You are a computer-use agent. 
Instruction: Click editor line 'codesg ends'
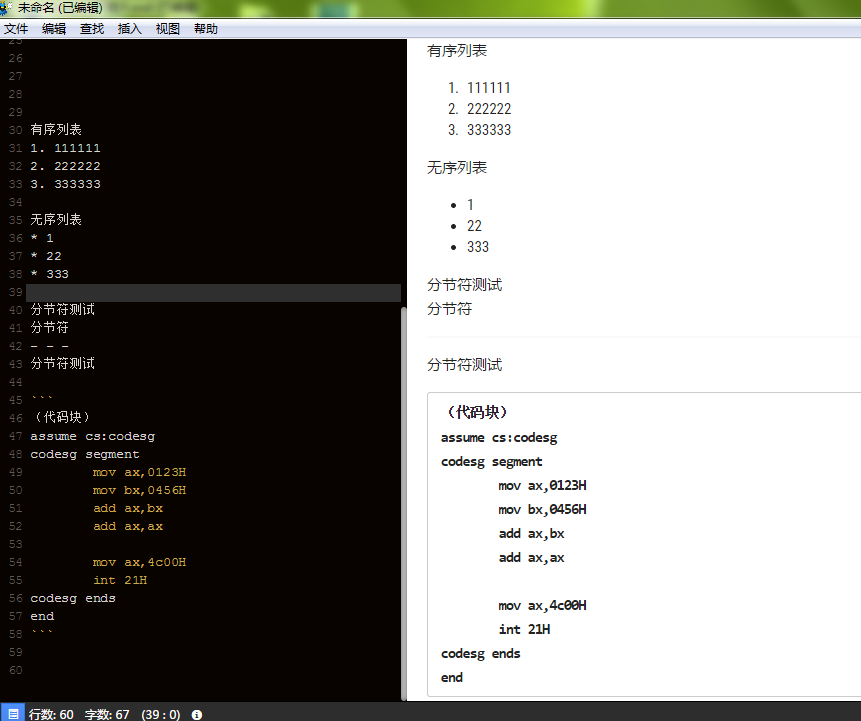point(73,599)
